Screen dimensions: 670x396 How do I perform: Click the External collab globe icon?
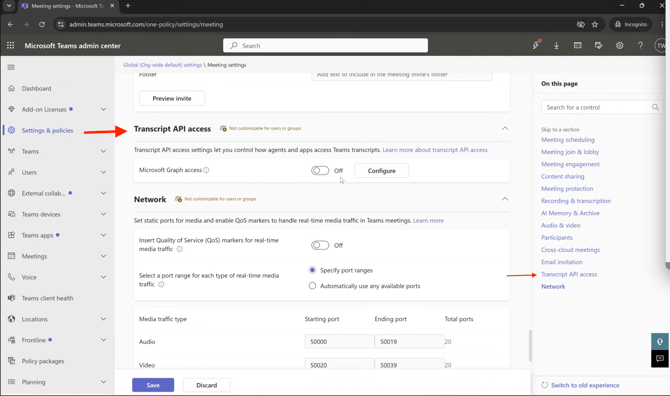[x=12, y=193]
